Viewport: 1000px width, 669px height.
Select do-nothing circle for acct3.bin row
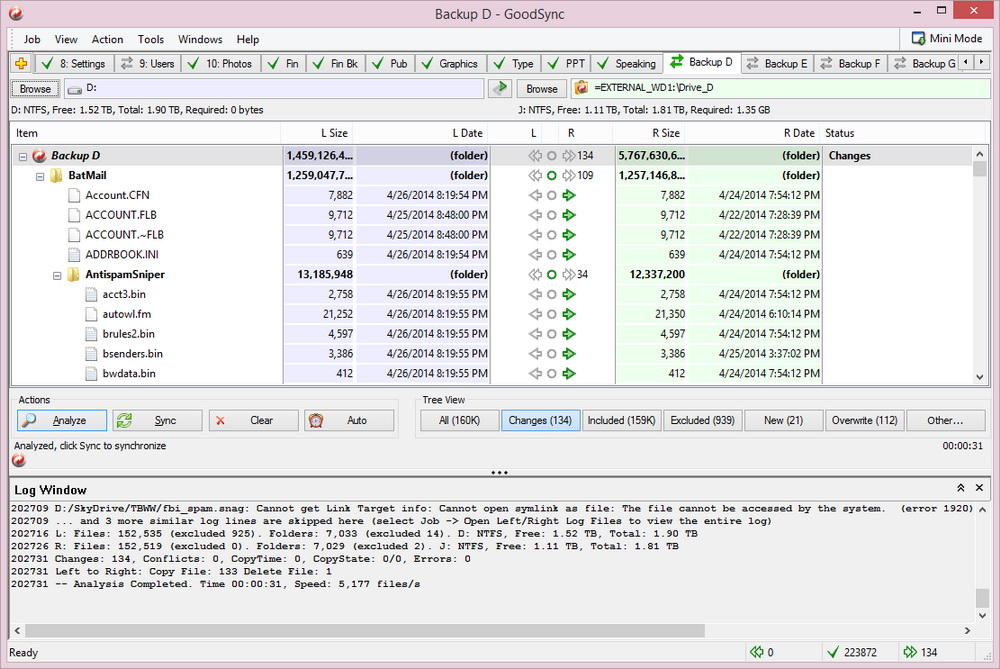tap(552, 294)
